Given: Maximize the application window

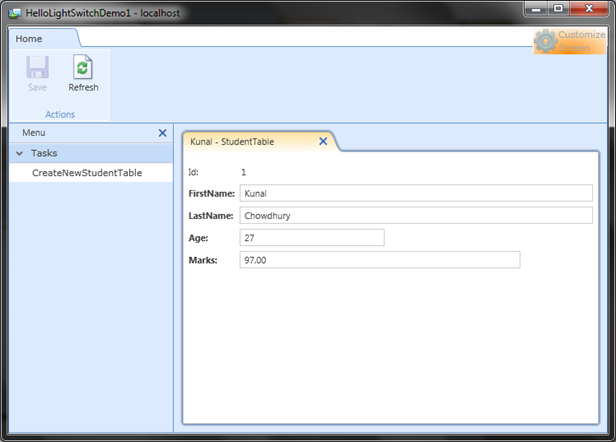Looking at the screenshot, I should [x=558, y=9].
